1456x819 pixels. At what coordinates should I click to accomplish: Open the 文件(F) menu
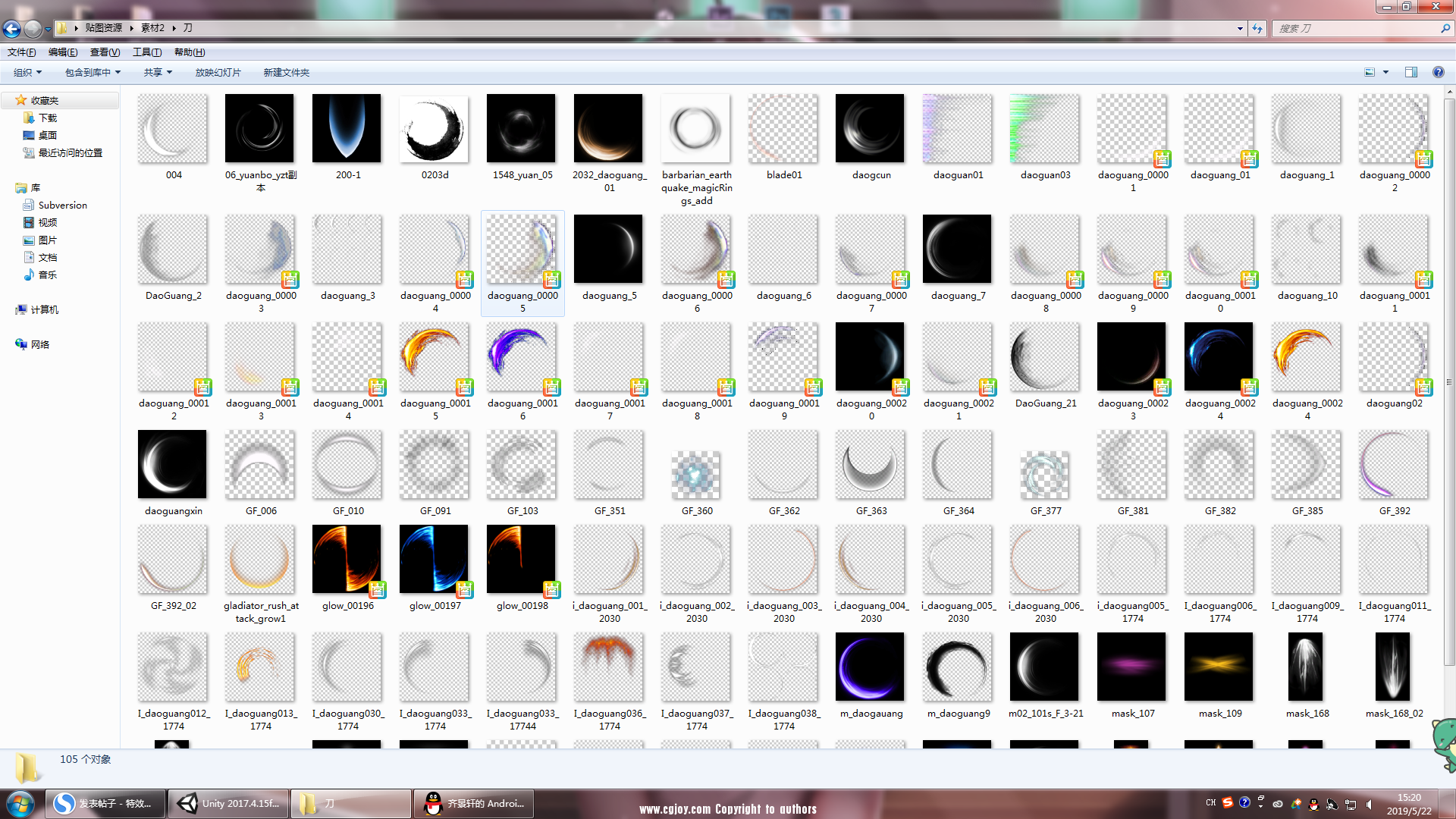[x=21, y=52]
